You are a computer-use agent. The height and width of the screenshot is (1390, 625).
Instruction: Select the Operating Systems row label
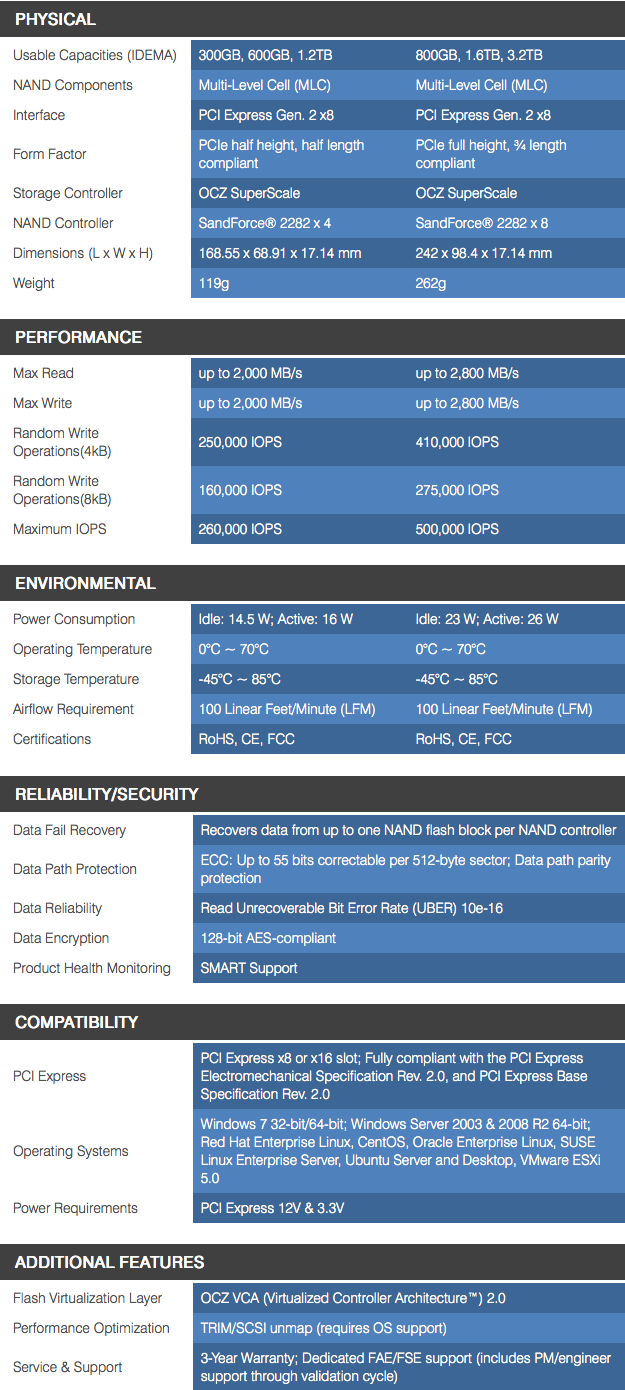click(71, 1151)
